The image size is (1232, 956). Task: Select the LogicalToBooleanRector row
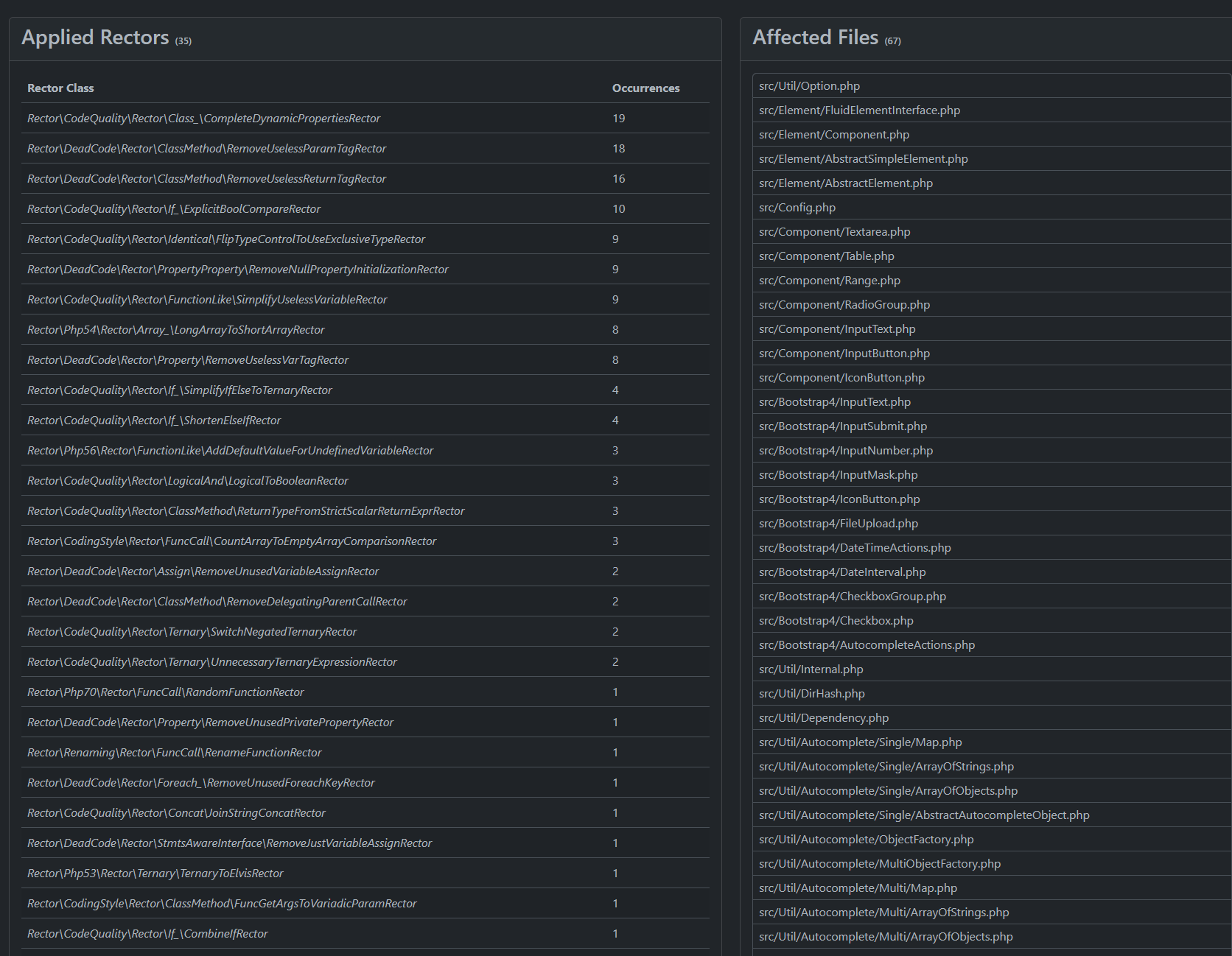click(x=365, y=480)
